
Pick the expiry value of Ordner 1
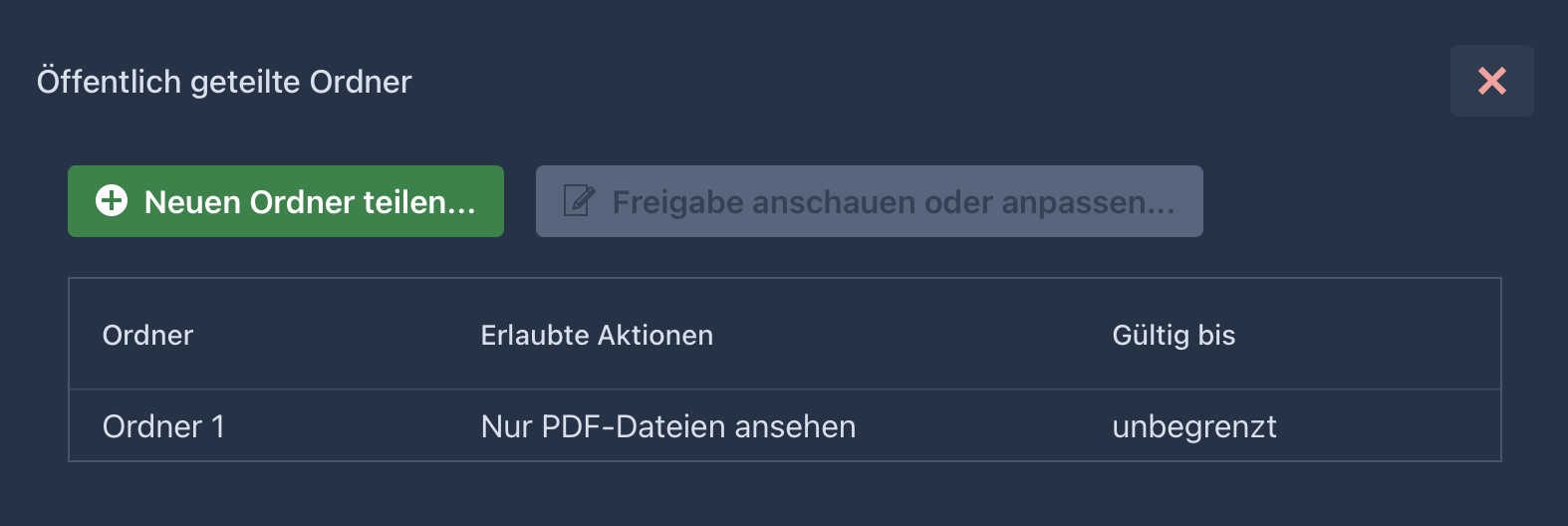[1193, 426]
